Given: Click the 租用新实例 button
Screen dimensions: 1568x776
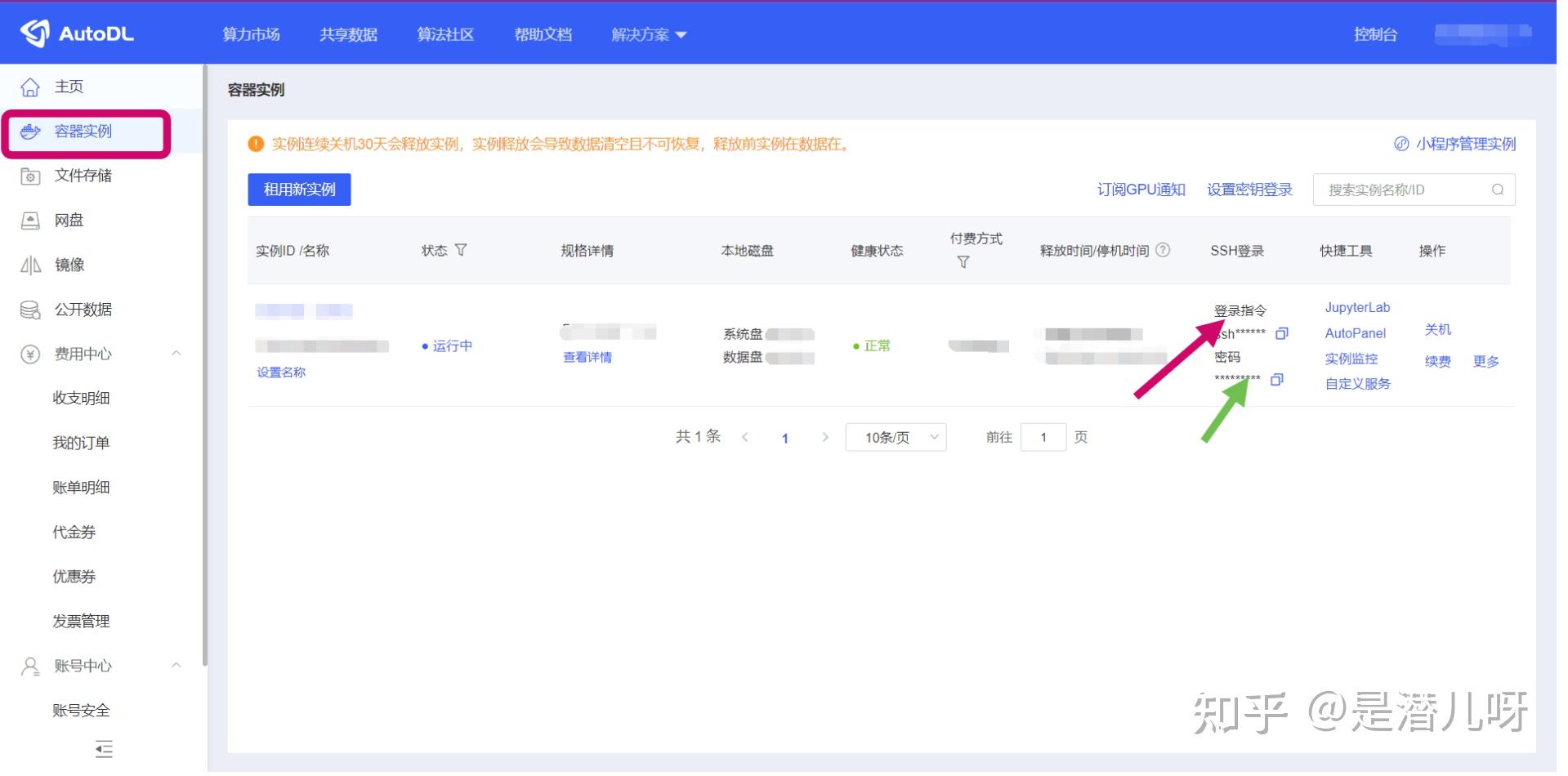Looking at the screenshot, I should point(299,189).
